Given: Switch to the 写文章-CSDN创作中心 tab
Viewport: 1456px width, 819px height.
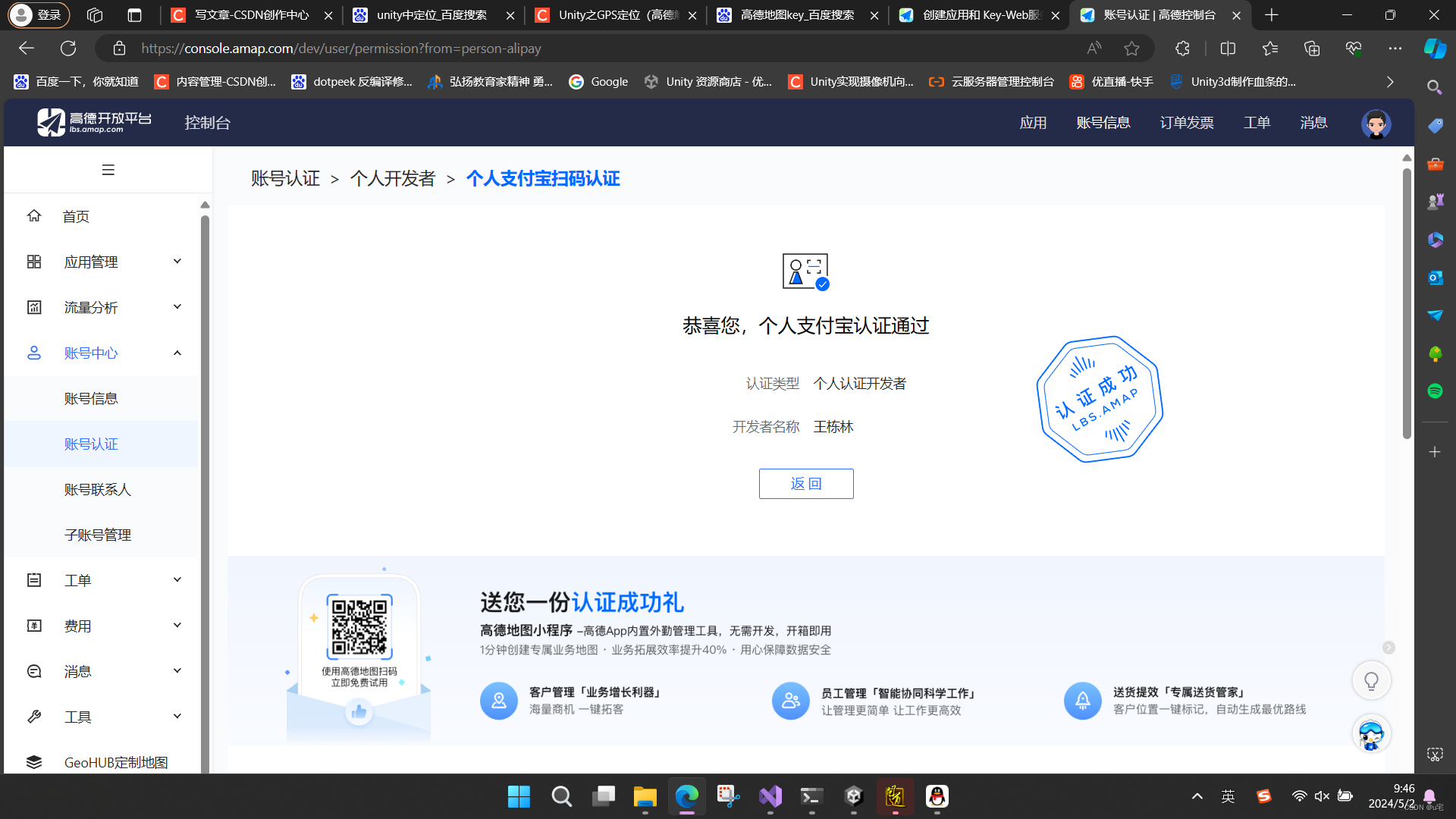Looking at the screenshot, I should 251,15.
